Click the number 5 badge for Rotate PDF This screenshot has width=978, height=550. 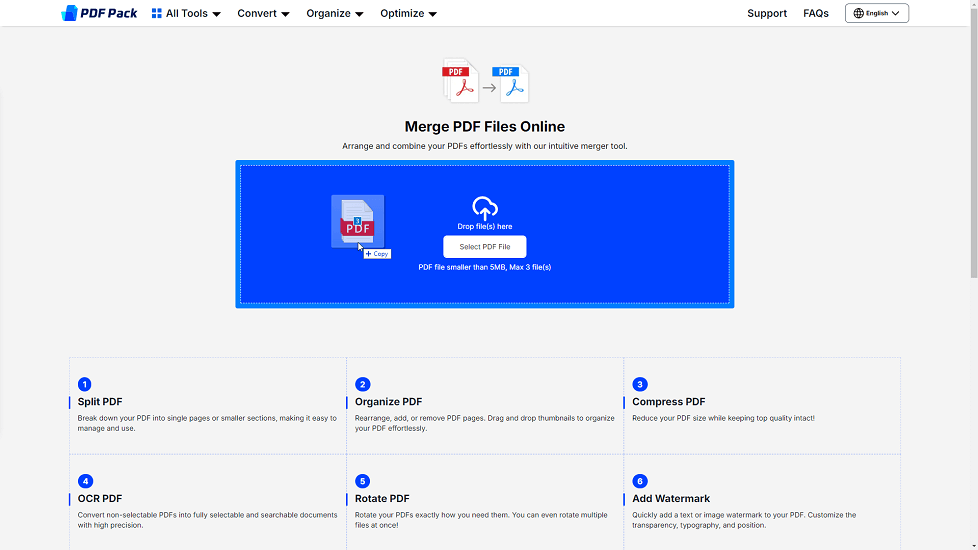[362, 481]
